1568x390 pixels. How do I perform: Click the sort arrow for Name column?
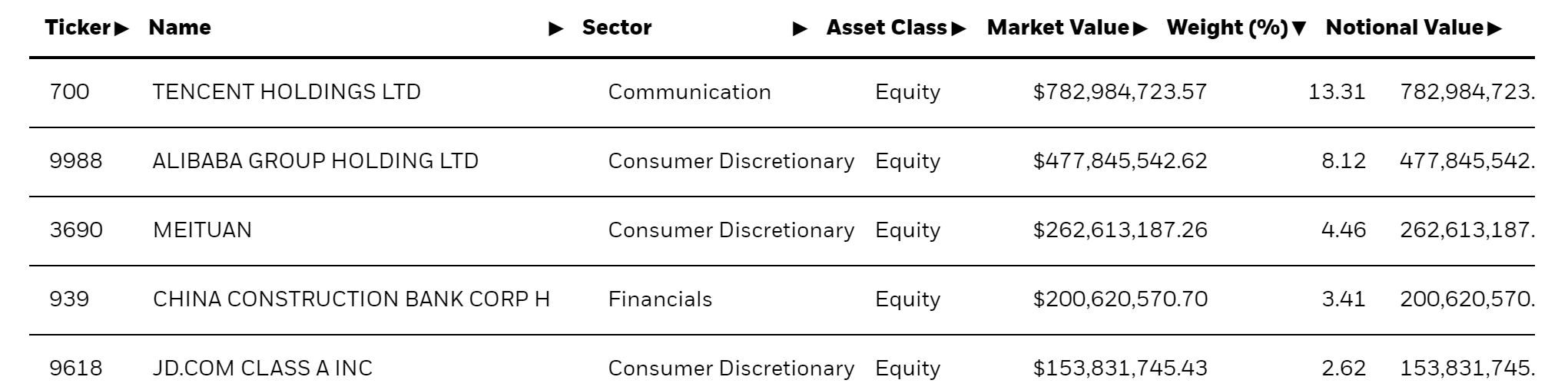pos(556,29)
